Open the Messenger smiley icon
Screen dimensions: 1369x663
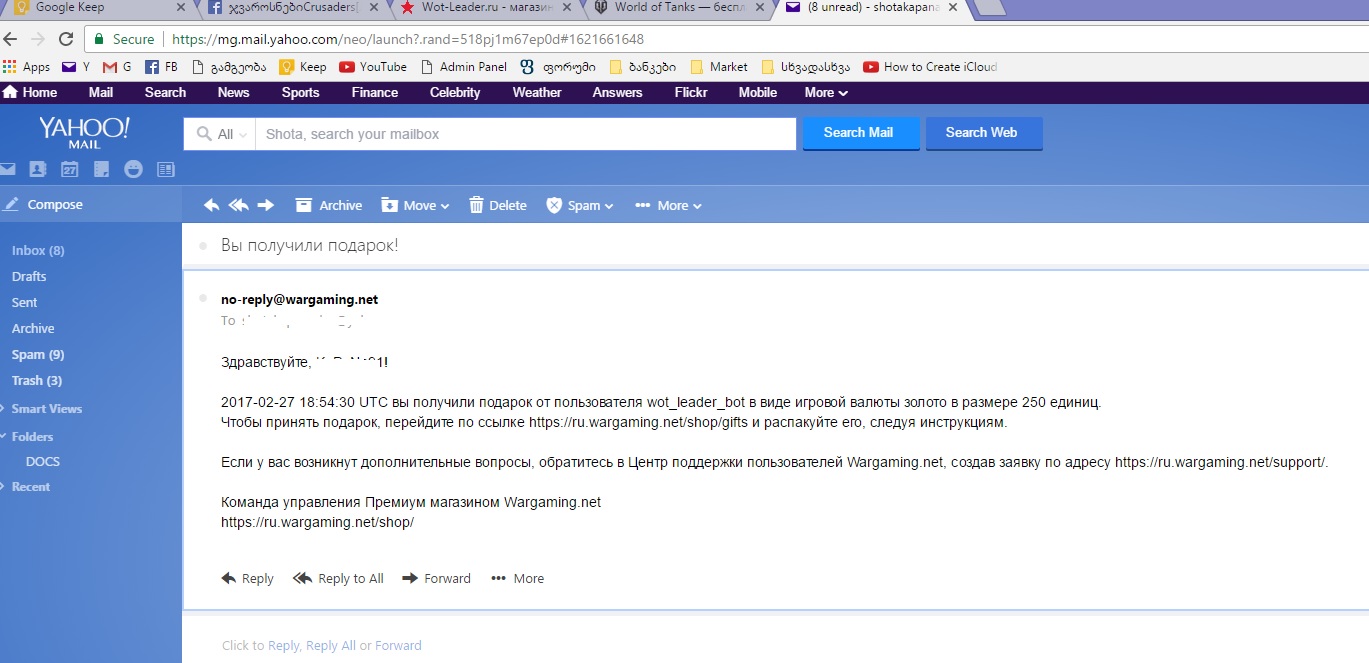coord(133,169)
